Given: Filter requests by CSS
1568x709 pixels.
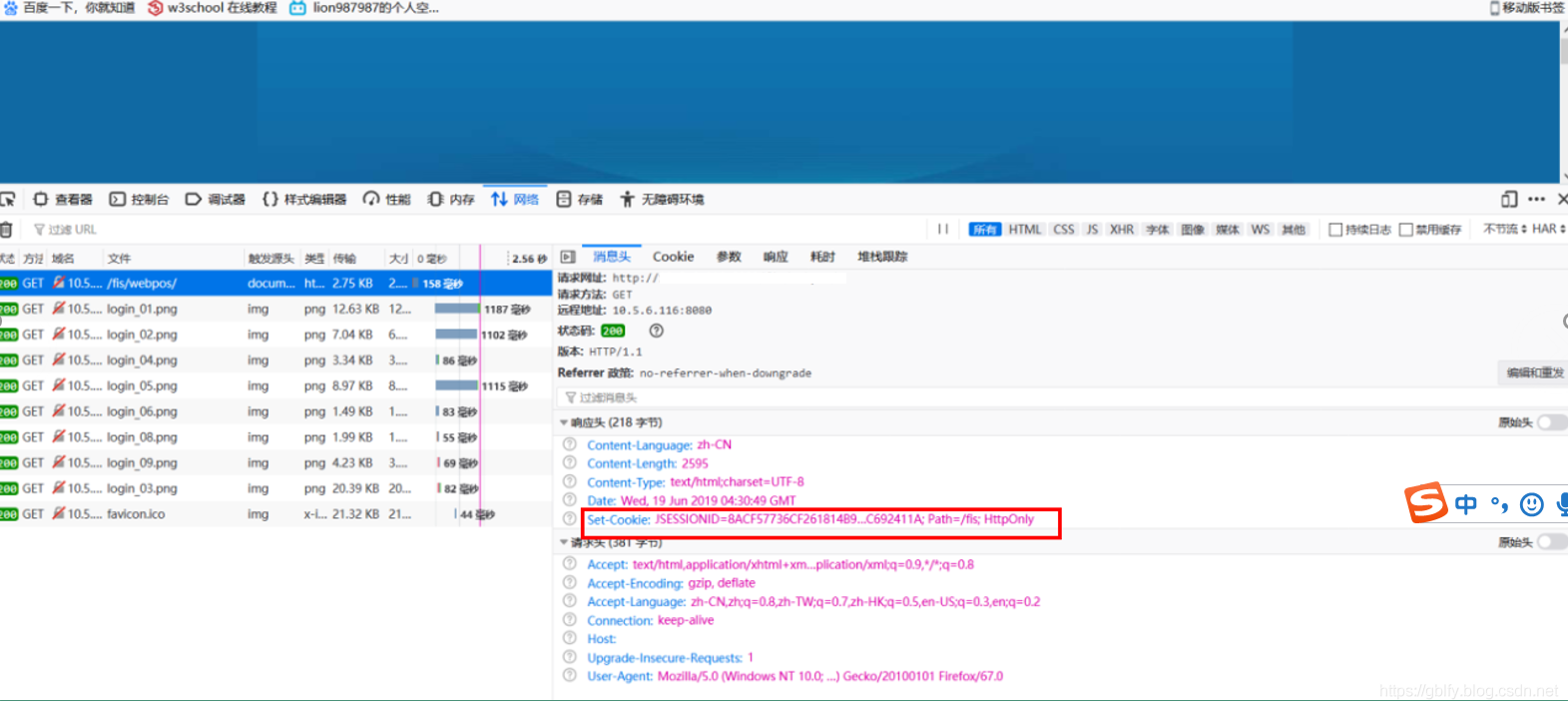Looking at the screenshot, I should pyautogui.click(x=1064, y=230).
